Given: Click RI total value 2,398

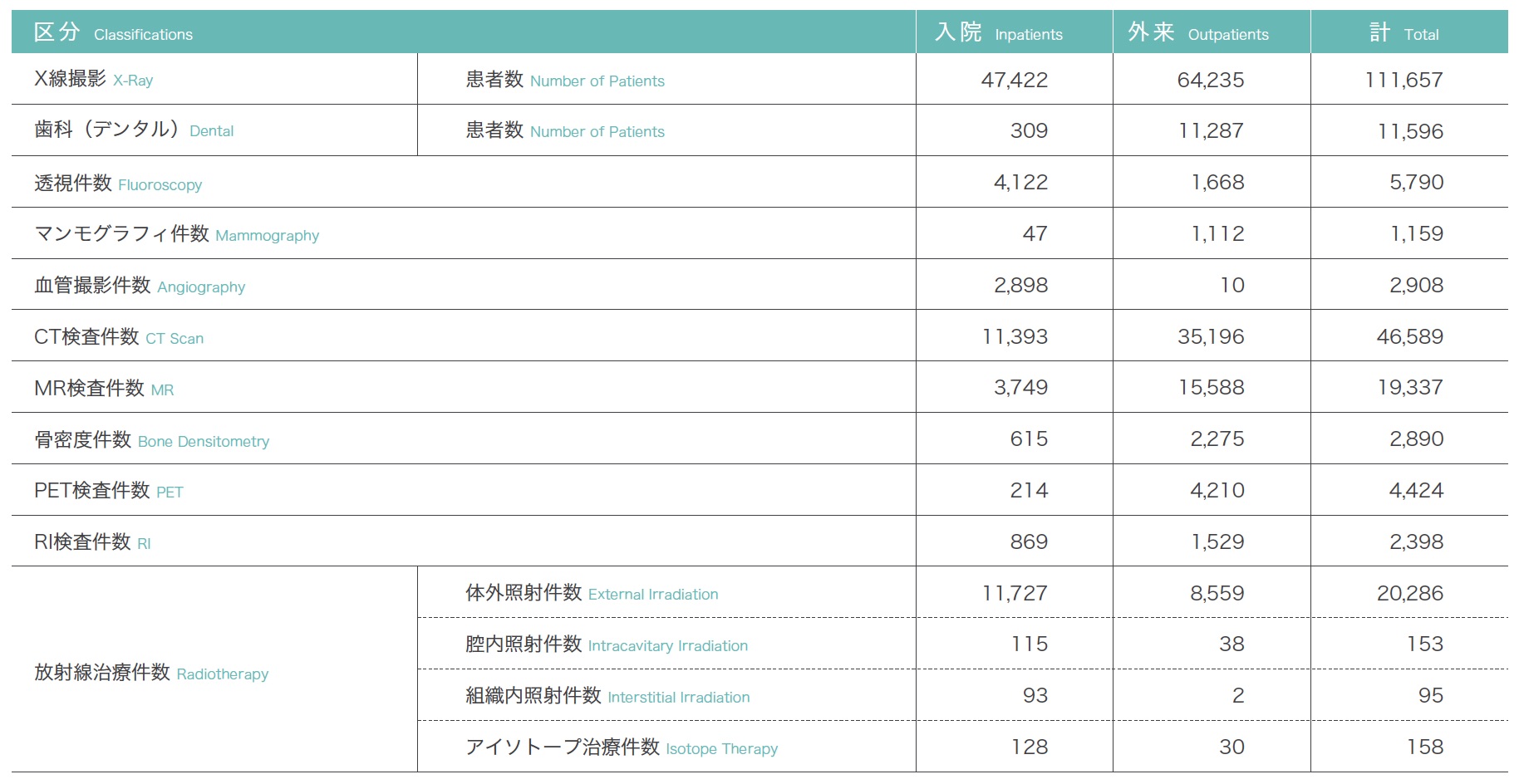Looking at the screenshot, I should [1417, 542].
